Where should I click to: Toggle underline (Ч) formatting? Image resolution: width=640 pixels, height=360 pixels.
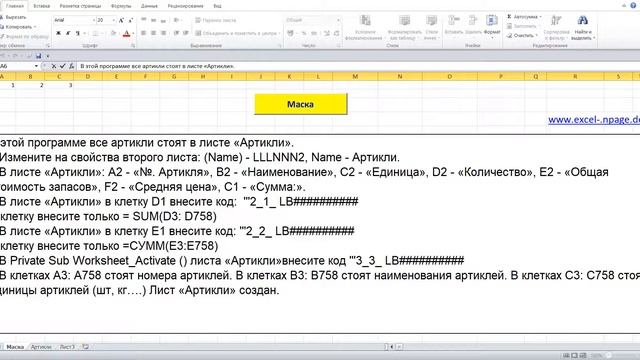pyautogui.click(x=77, y=33)
